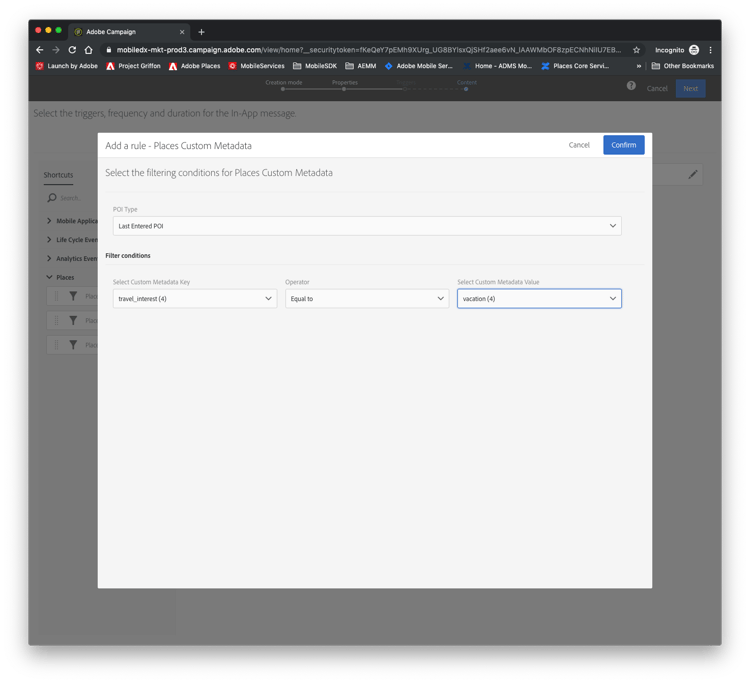This screenshot has height=683, width=750.
Task: Select the Shortcuts tab
Action: coord(58,175)
